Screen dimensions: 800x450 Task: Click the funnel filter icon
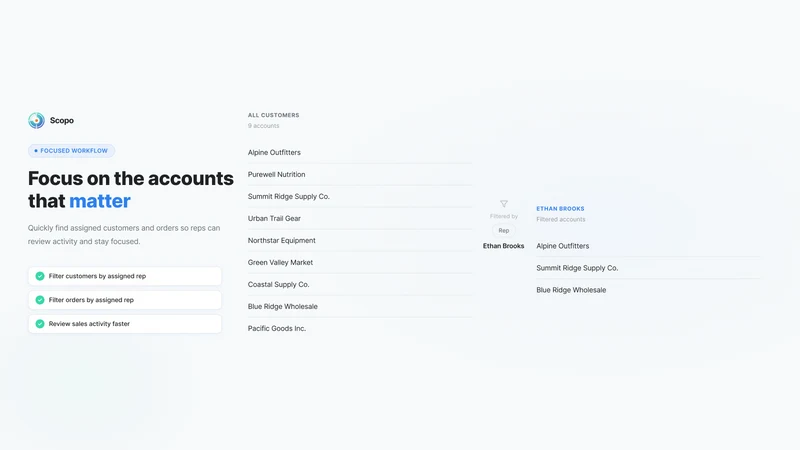point(504,204)
